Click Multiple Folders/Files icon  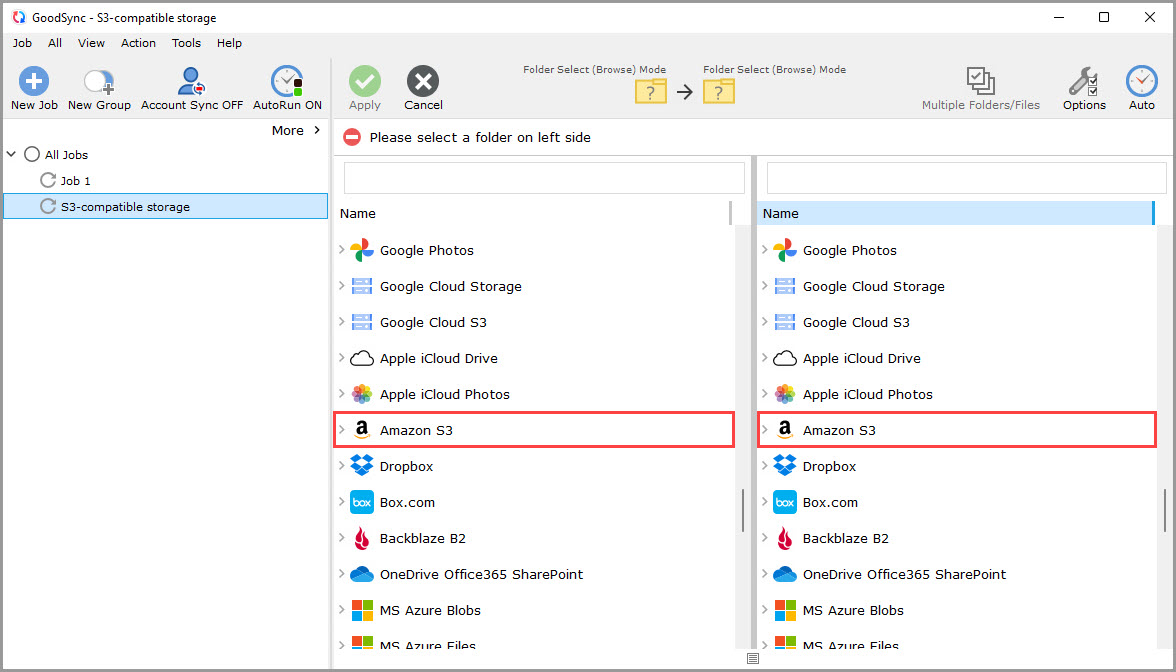click(980, 80)
